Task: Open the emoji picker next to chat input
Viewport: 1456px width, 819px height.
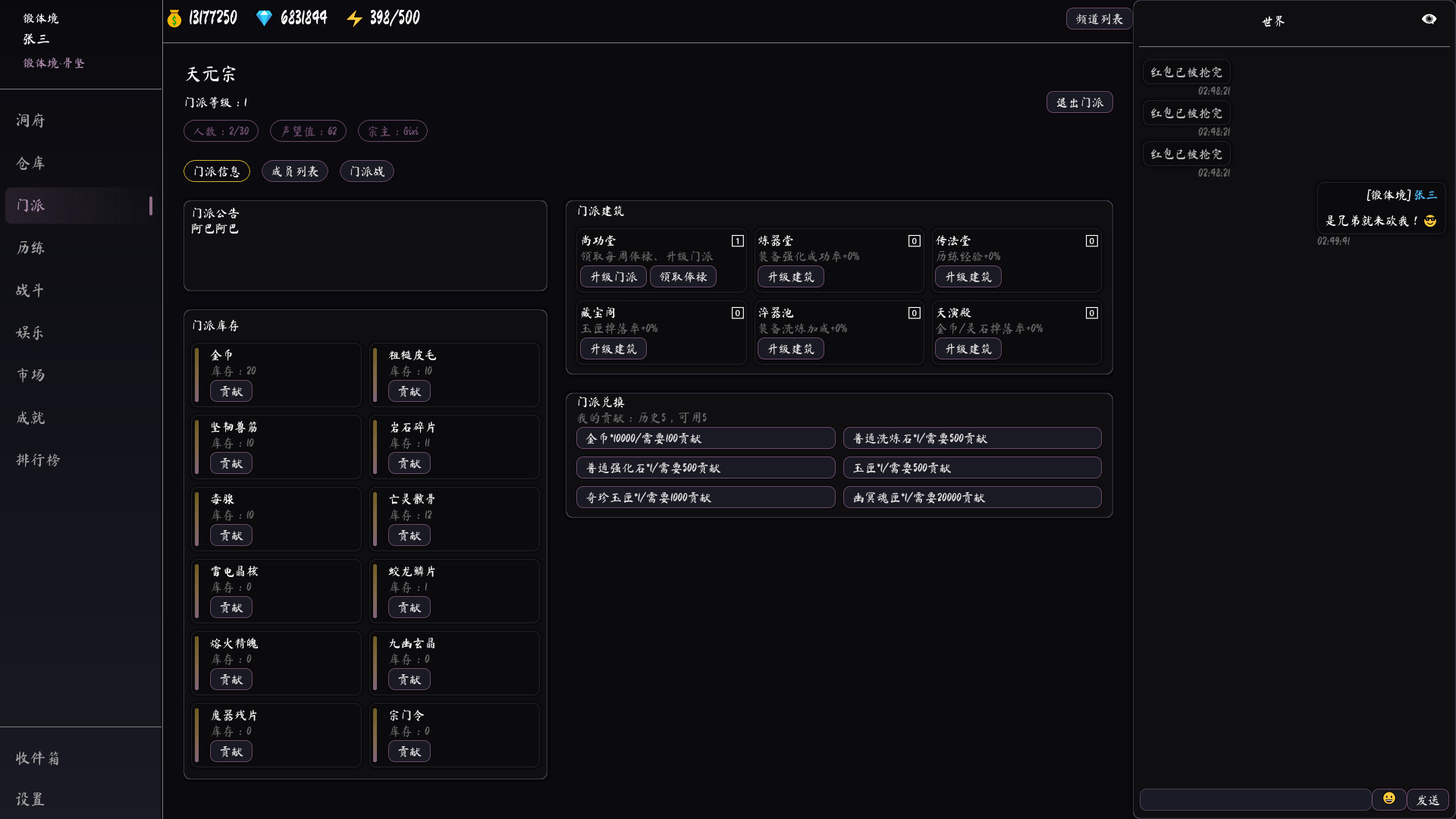Action: (1389, 797)
